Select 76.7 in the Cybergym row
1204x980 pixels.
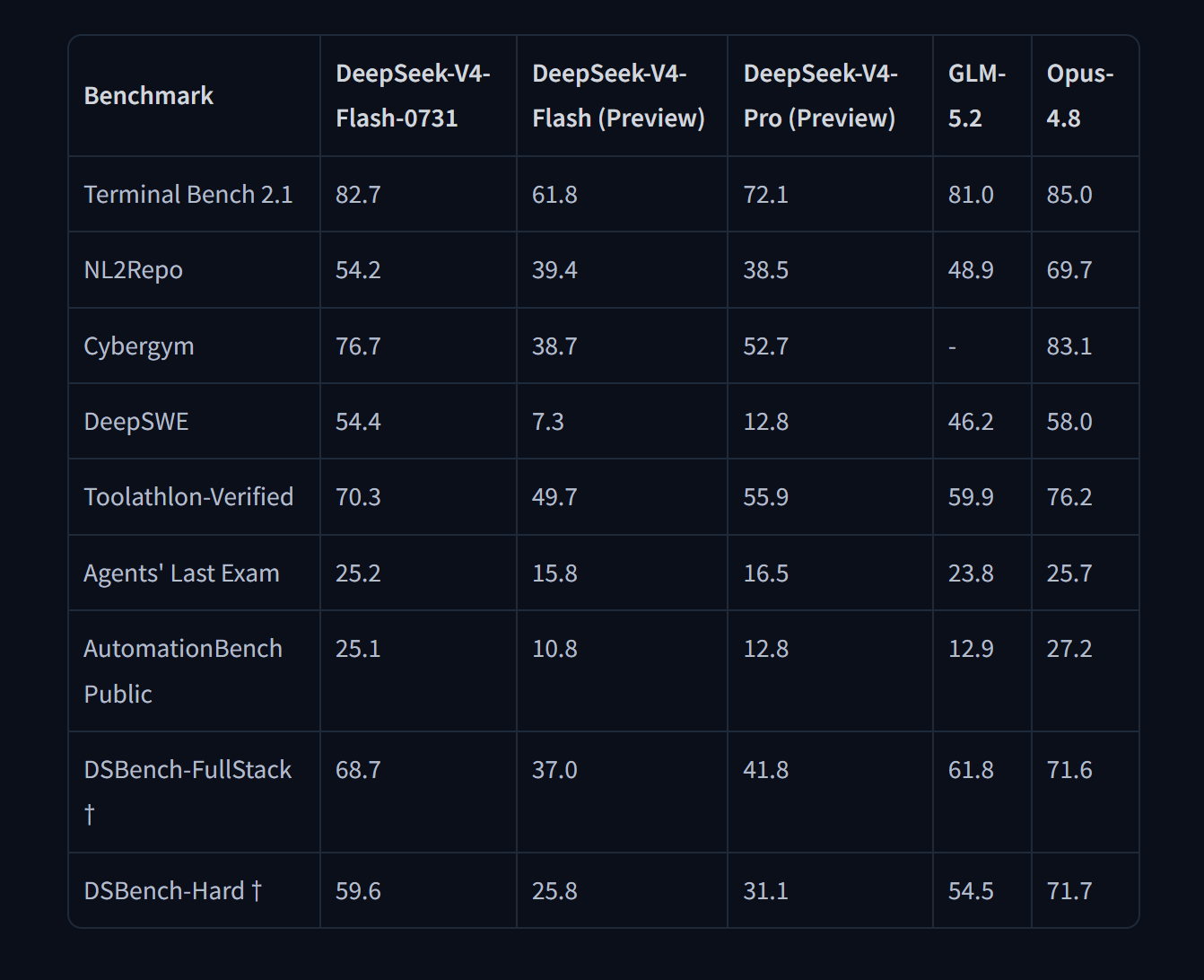tap(358, 346)
